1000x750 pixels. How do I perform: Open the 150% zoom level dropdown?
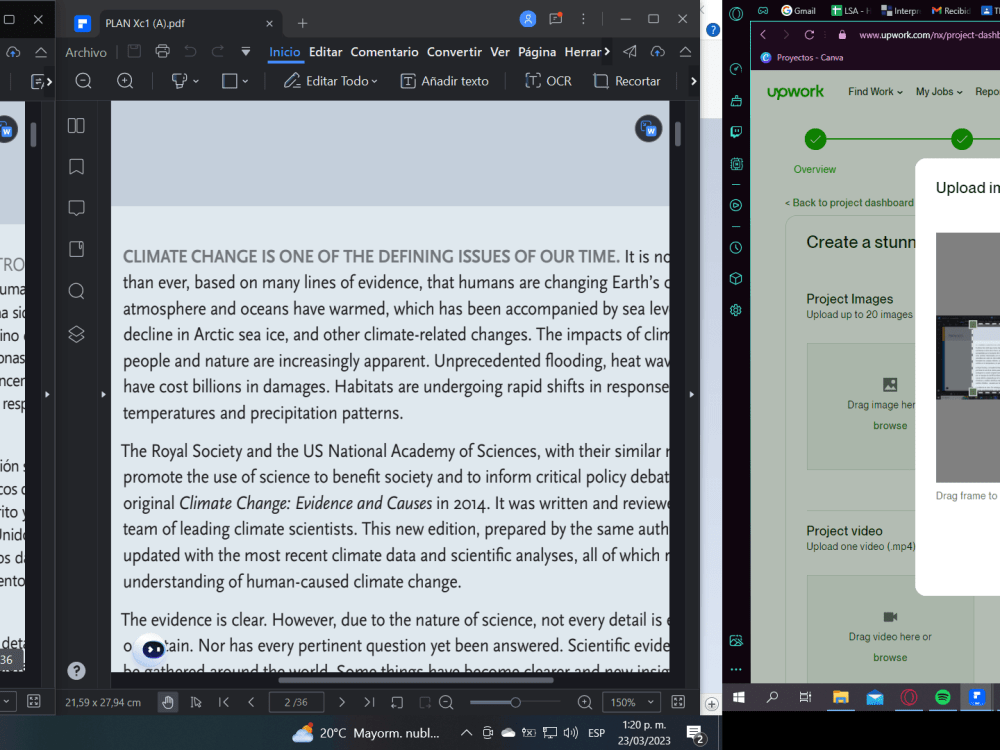click(x=631, y=702)
